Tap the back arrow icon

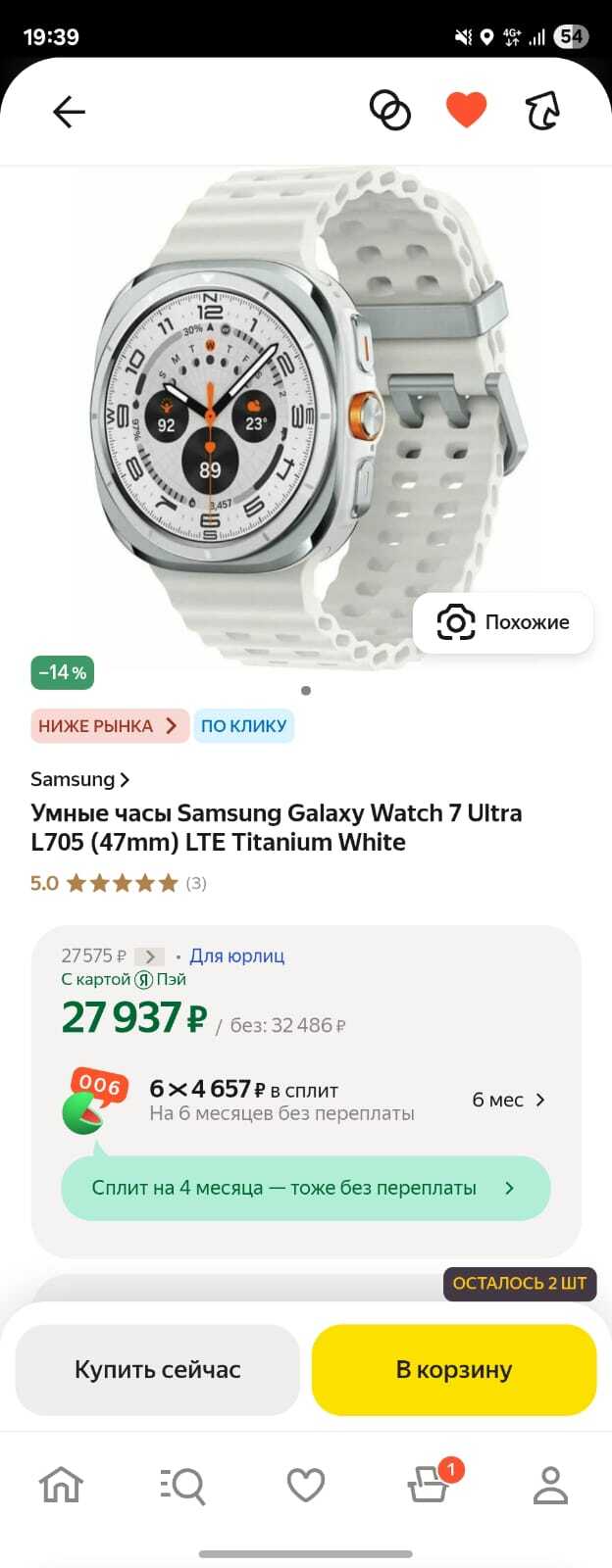point(69,112)
